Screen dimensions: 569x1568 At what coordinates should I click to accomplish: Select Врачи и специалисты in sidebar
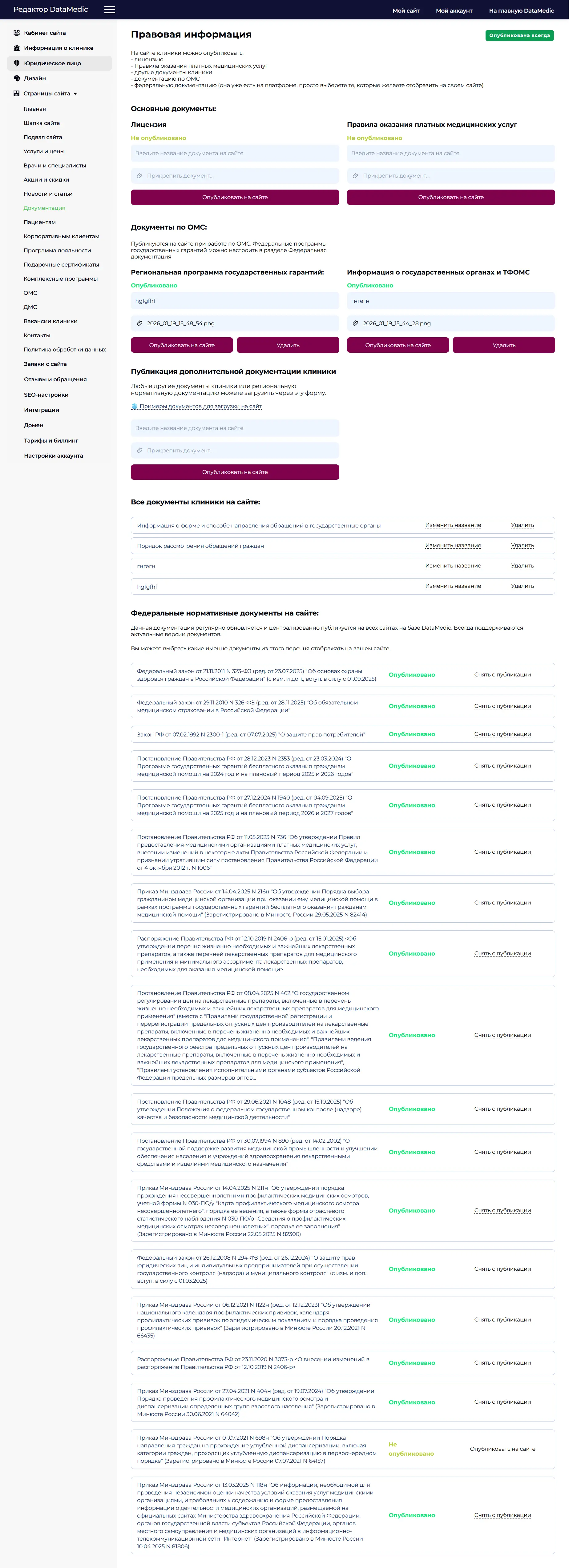click(x=54, y=166)
